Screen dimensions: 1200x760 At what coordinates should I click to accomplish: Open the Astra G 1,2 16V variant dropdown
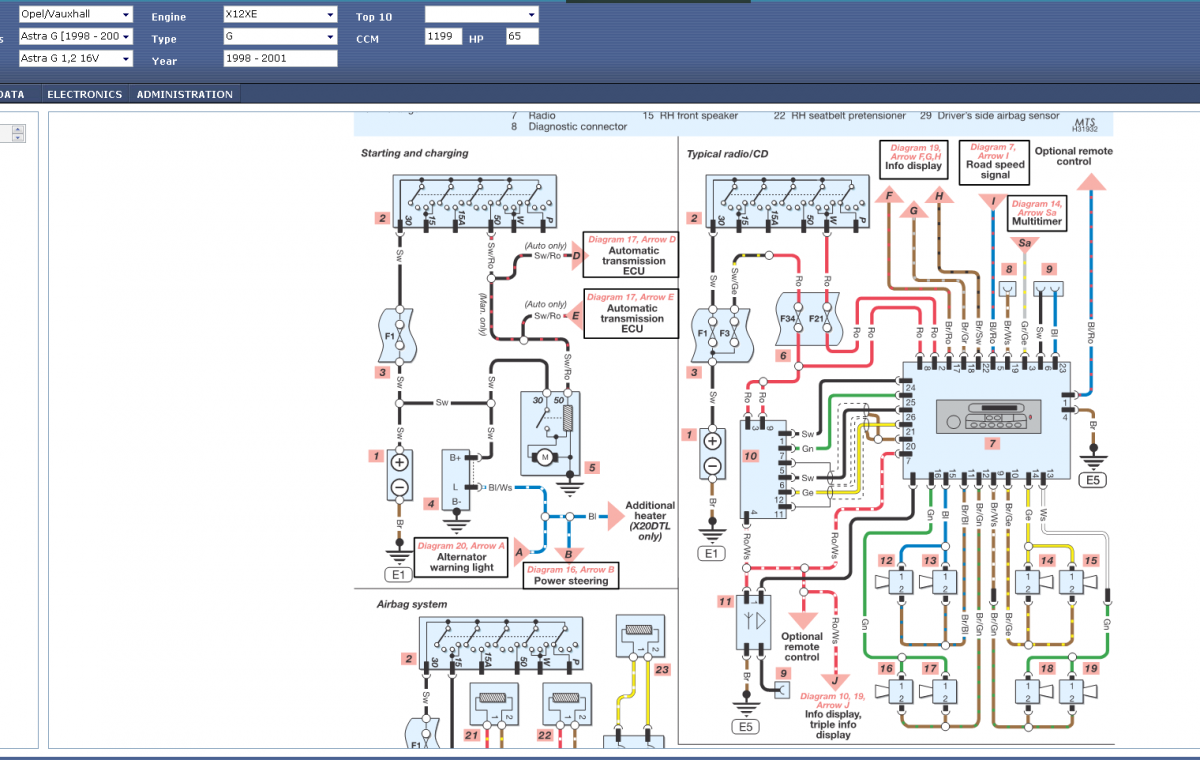click(x=75, y=59)
